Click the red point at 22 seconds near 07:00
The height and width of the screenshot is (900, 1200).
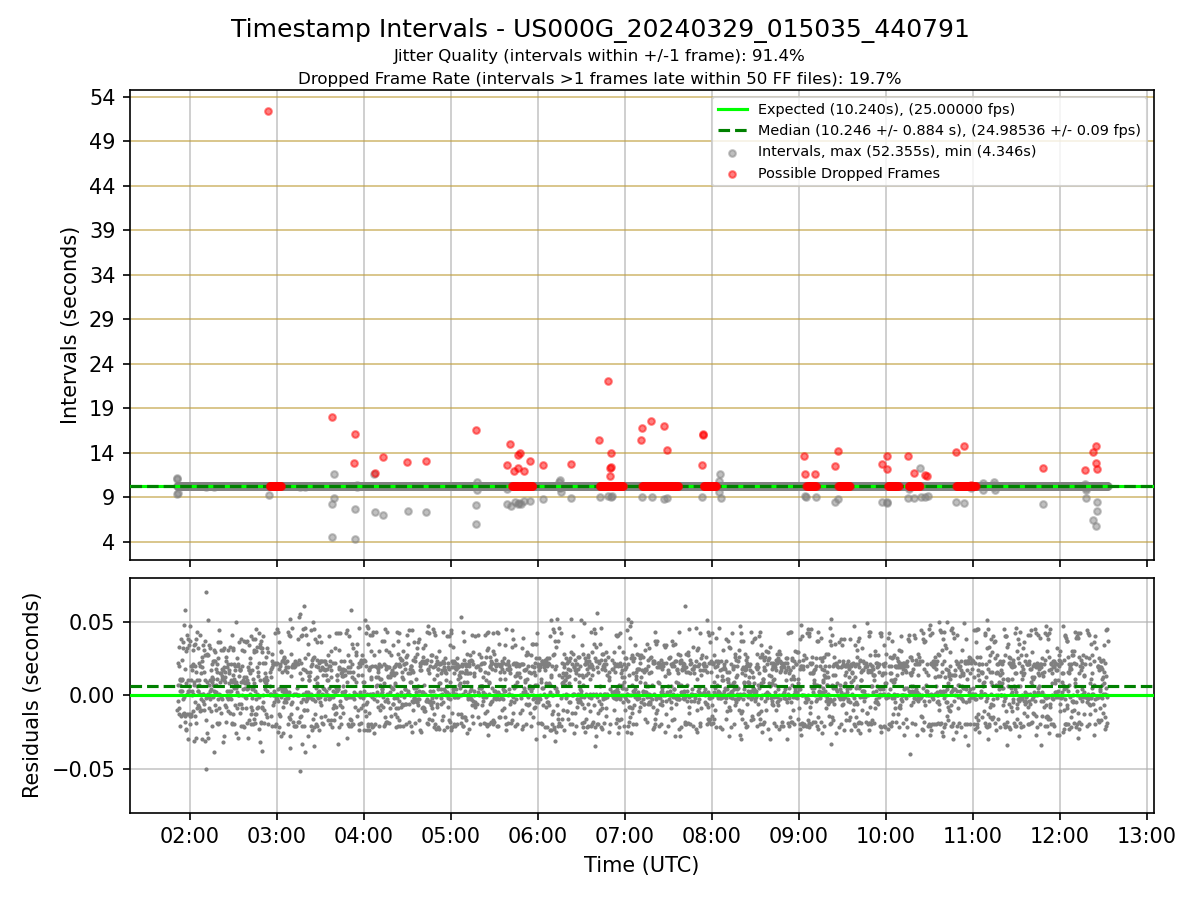click(608, 381)
